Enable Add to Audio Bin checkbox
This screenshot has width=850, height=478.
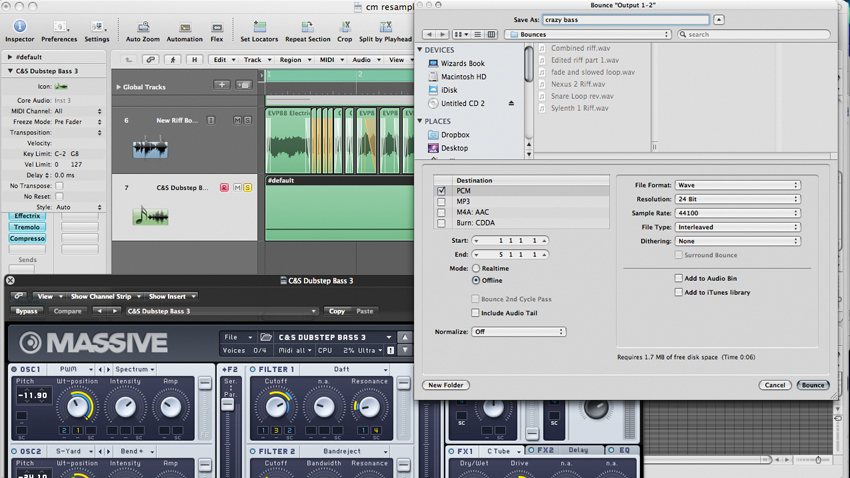pos(678,278)
